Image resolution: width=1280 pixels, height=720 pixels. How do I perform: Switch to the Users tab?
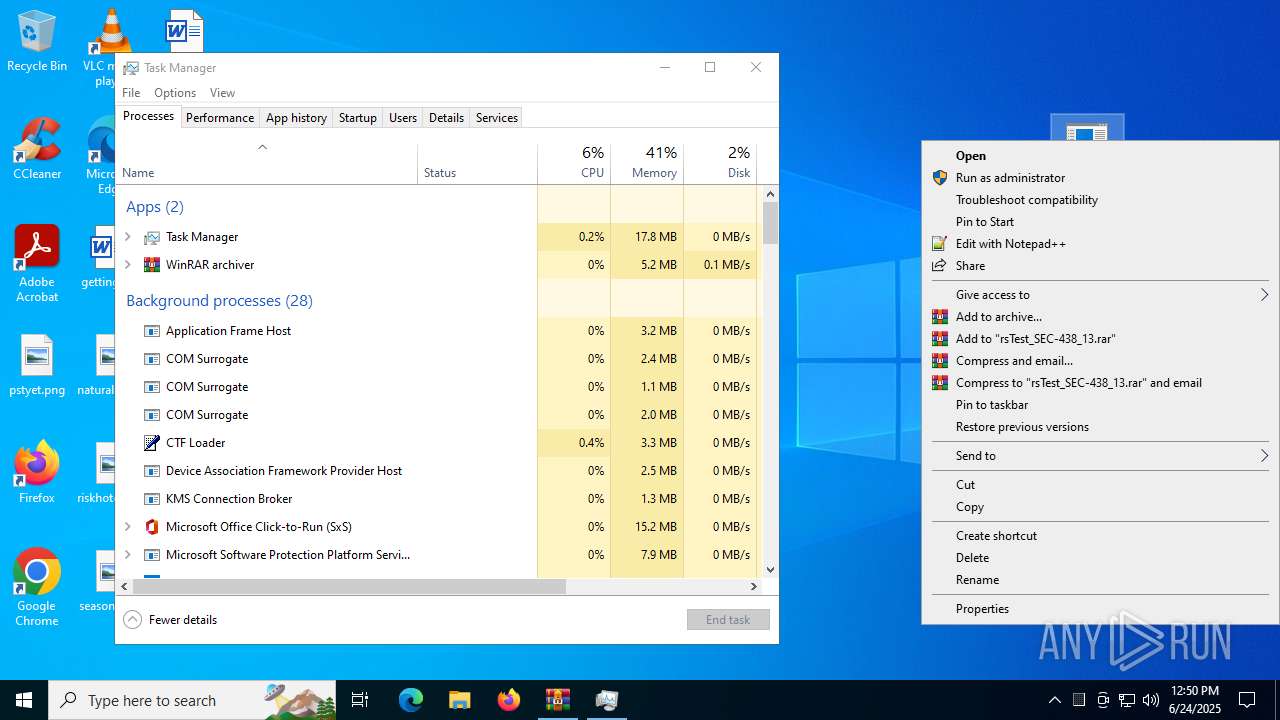coord(403,118)
